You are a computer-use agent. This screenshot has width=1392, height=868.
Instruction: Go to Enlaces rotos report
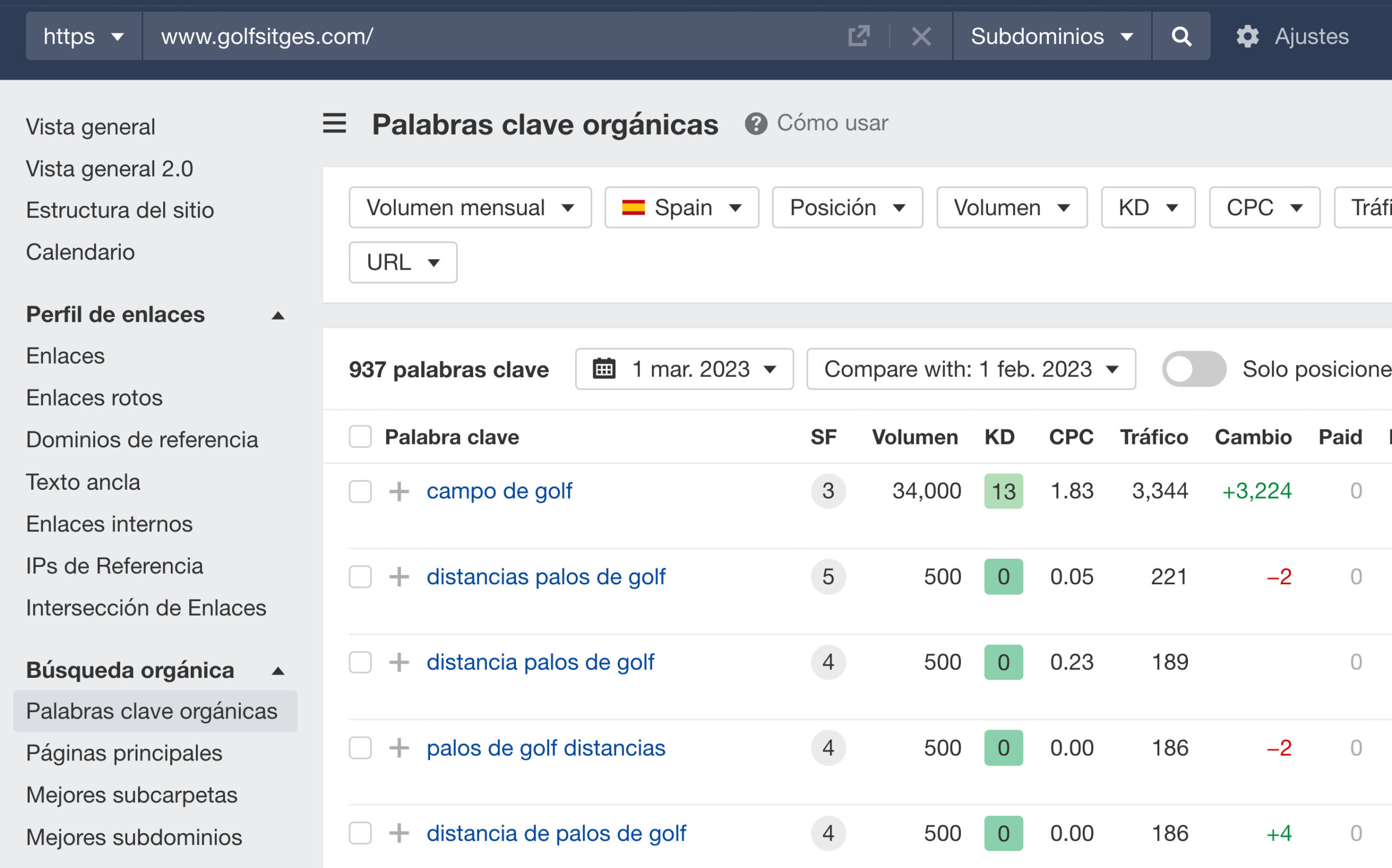click(94, 397)
